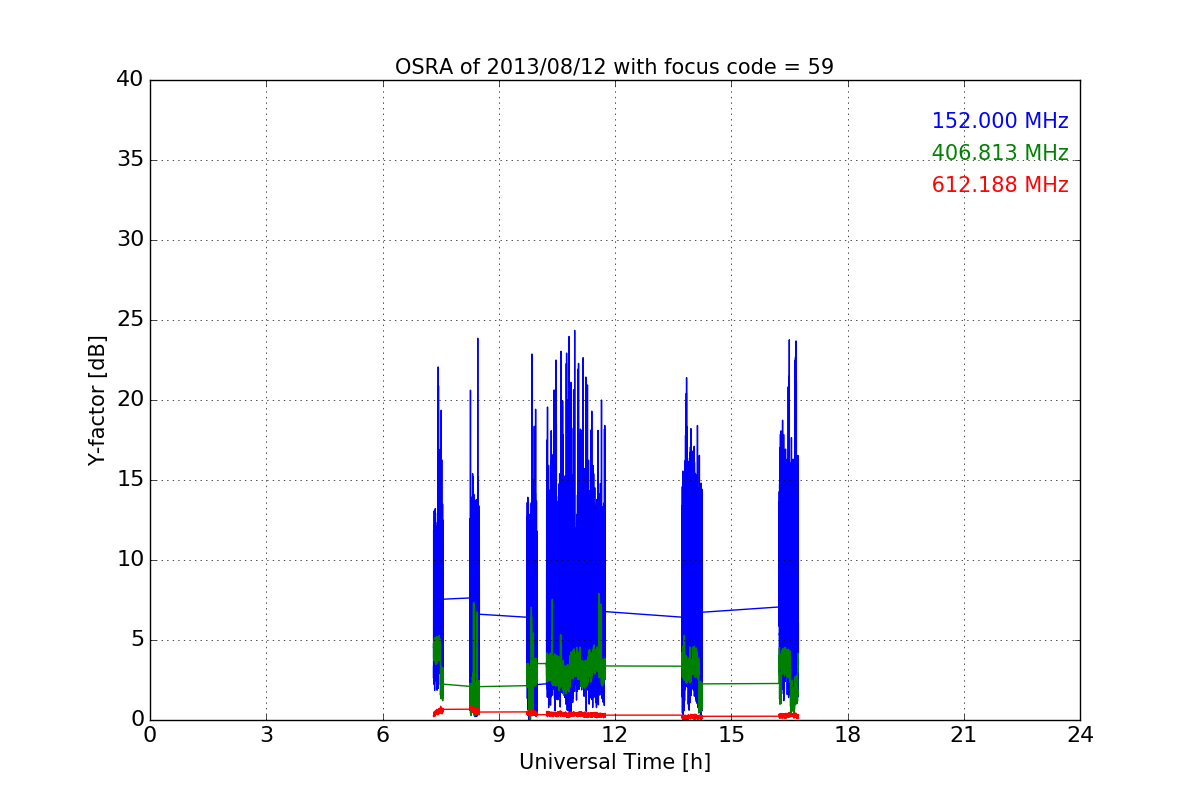Click x-axis tick label 9
Screen dimensions: 1200x800
click(499, 735)
